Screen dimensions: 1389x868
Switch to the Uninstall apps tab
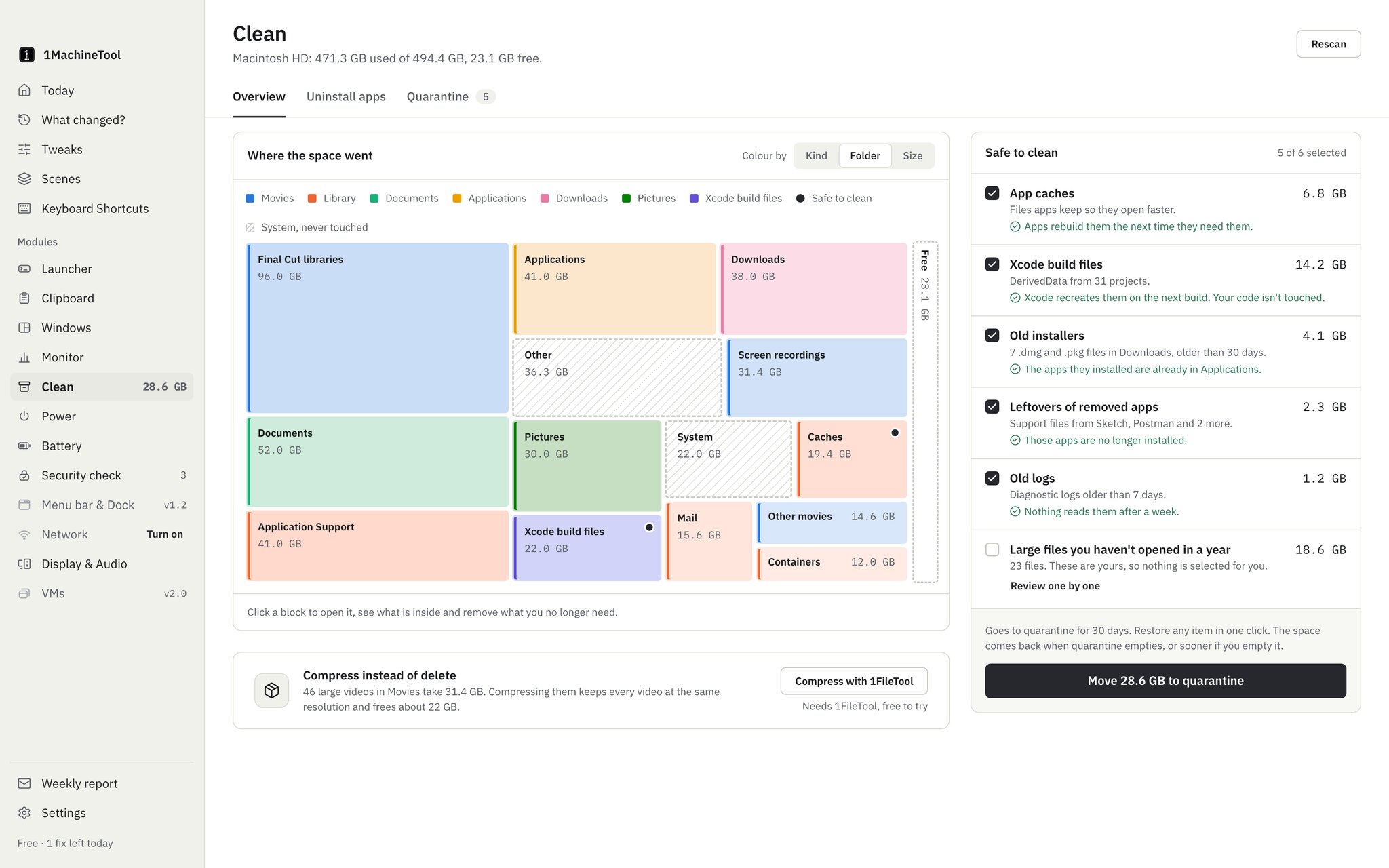(346, 96)
